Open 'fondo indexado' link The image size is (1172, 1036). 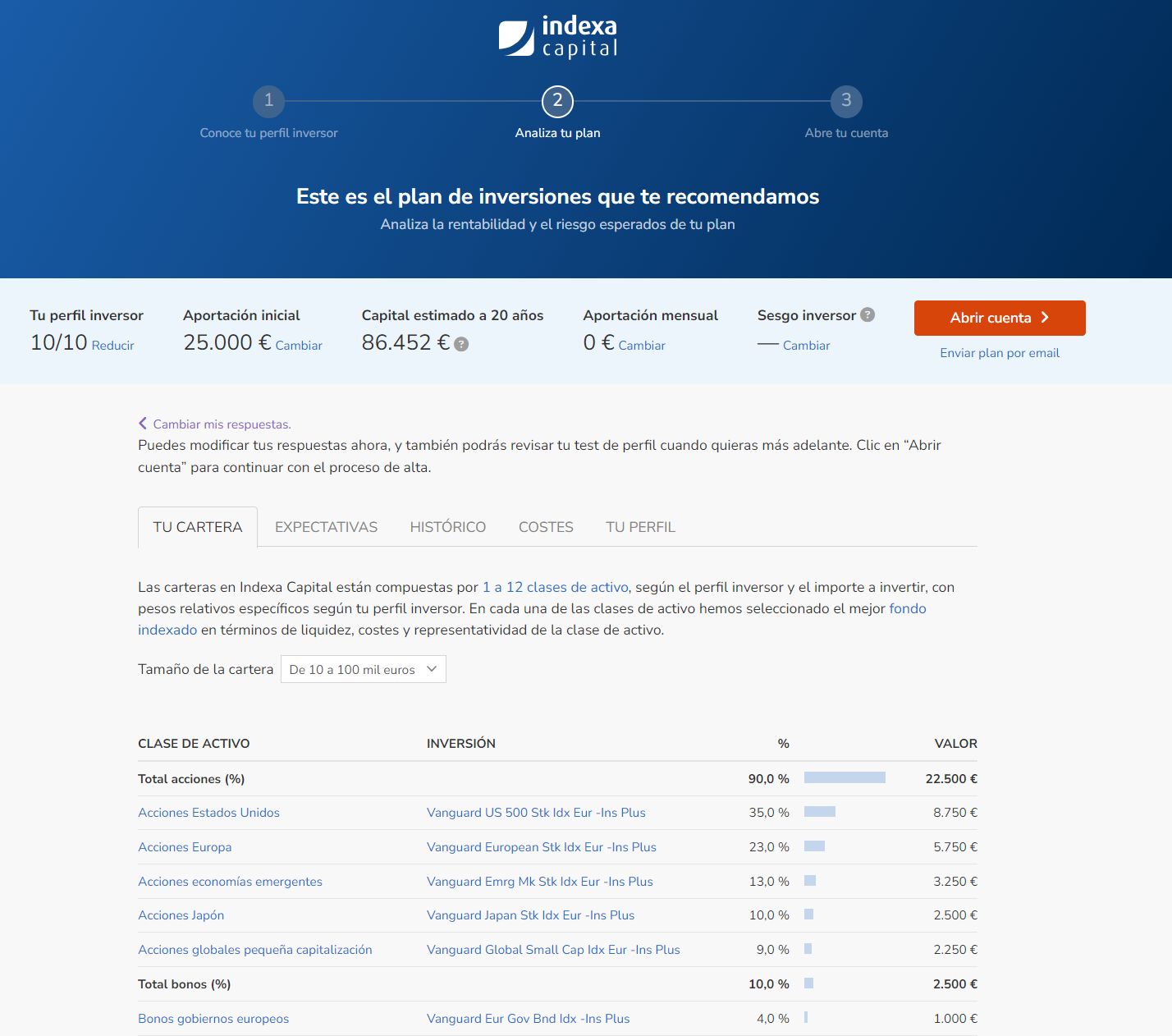[x=908, y=608]
